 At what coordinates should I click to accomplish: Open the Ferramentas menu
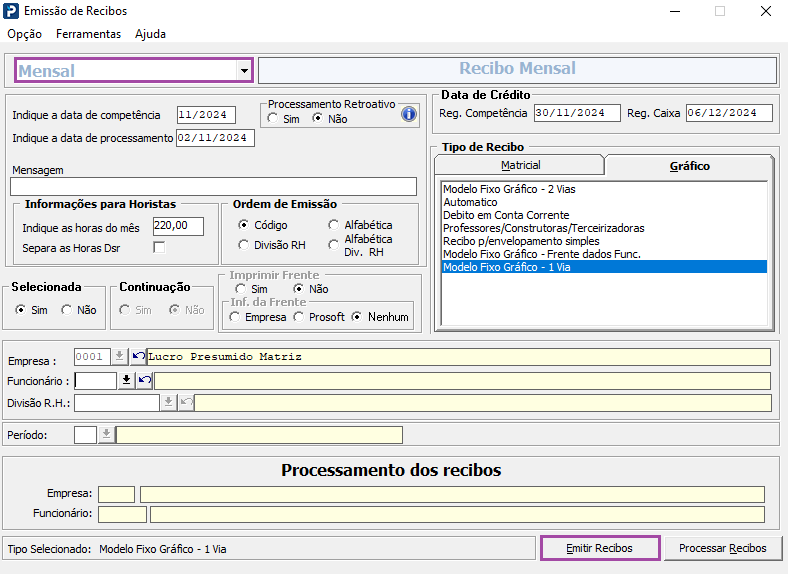pos(88,34)
